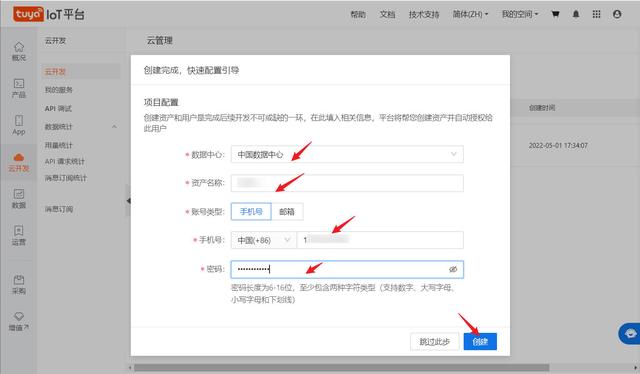Open the shopping cart icon
Screen dimensions: 640x374
(x=555, y=14)
